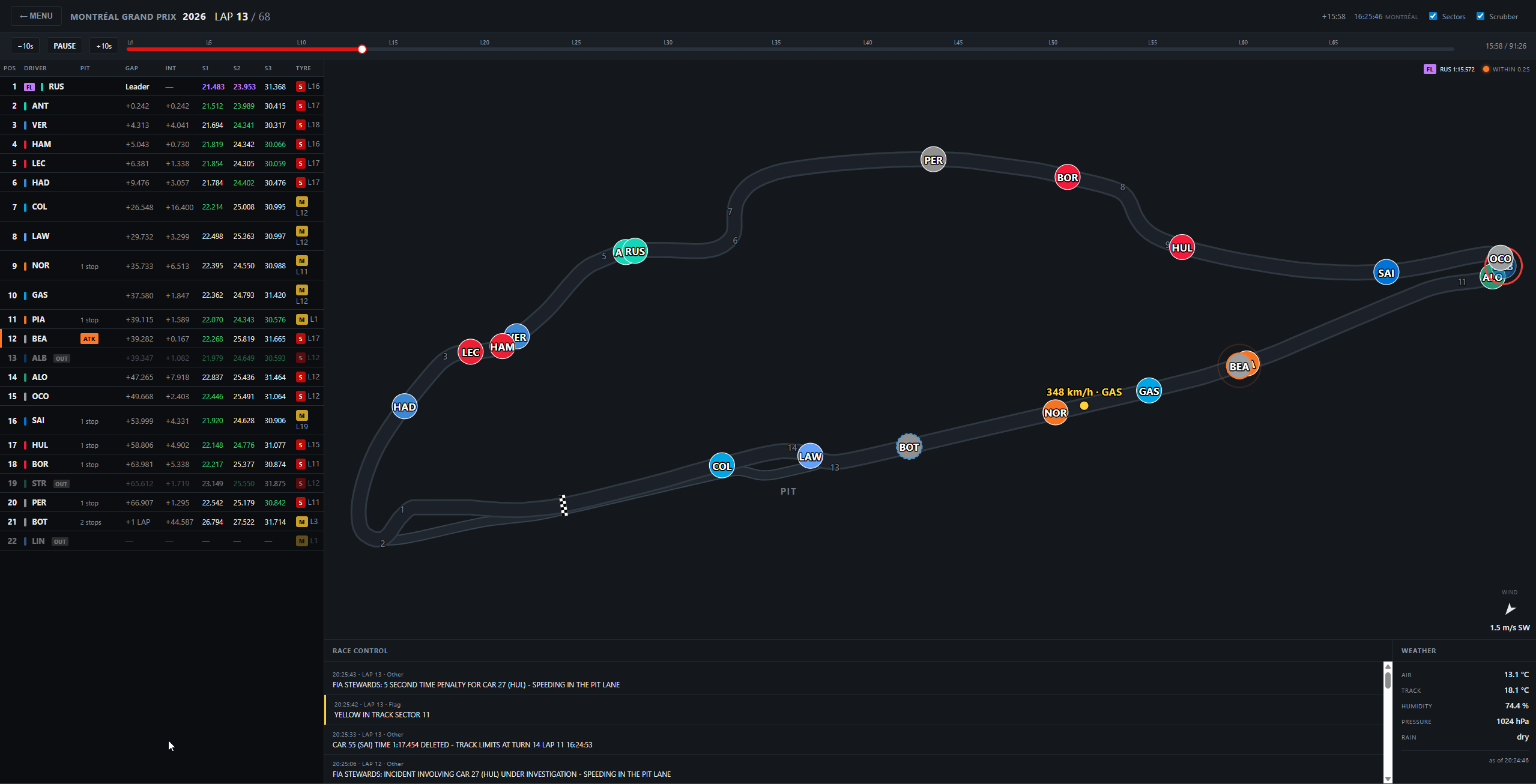Click the OUT badge on ALB row
The image size is (1536, 784).
click(x=62, y=358)
